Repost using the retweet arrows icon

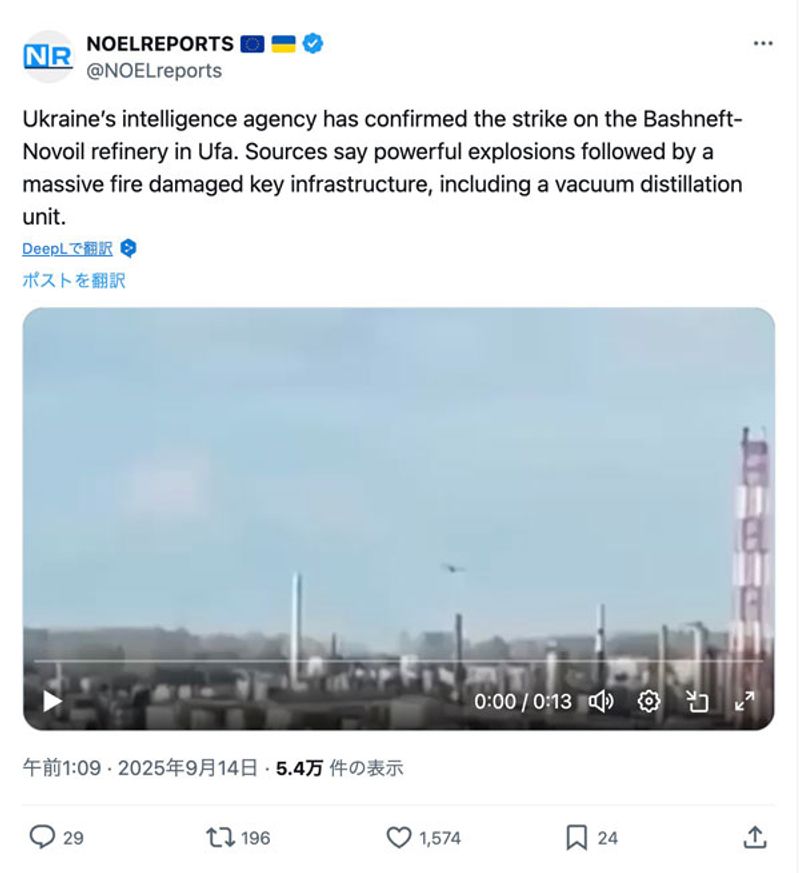[220, 837]
